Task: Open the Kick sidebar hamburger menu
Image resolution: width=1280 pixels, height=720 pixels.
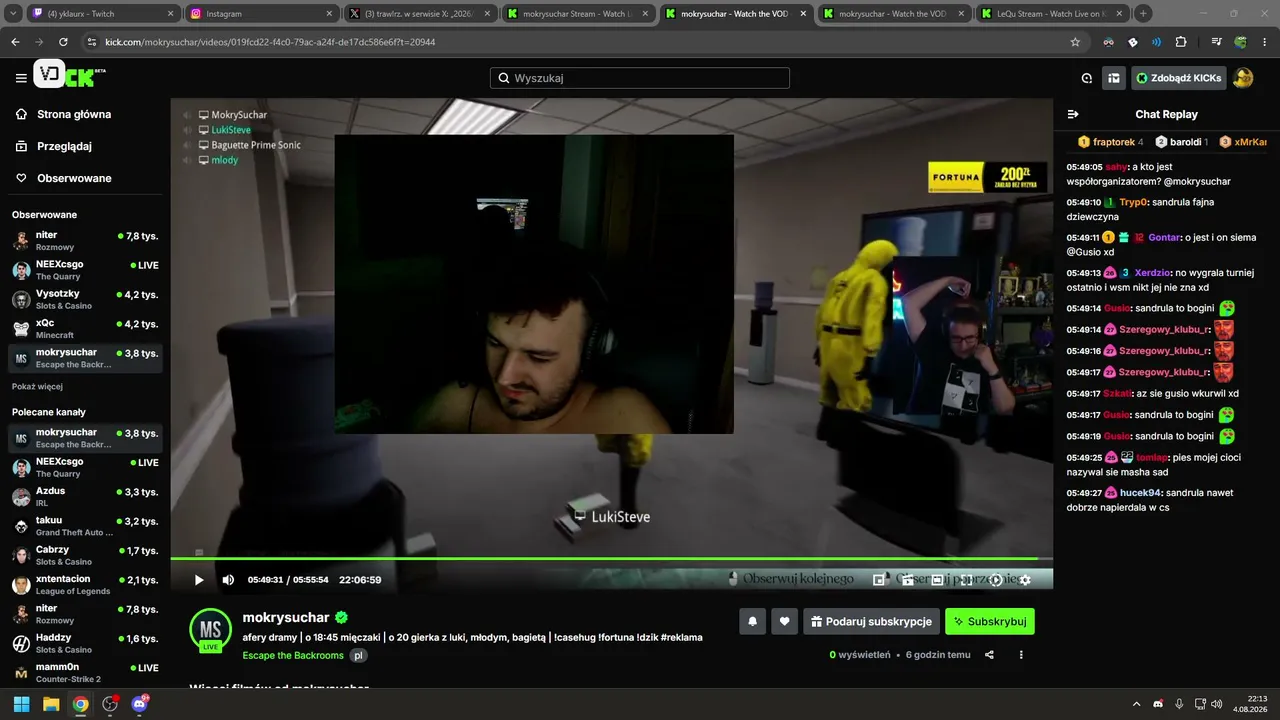Action: 21,78
